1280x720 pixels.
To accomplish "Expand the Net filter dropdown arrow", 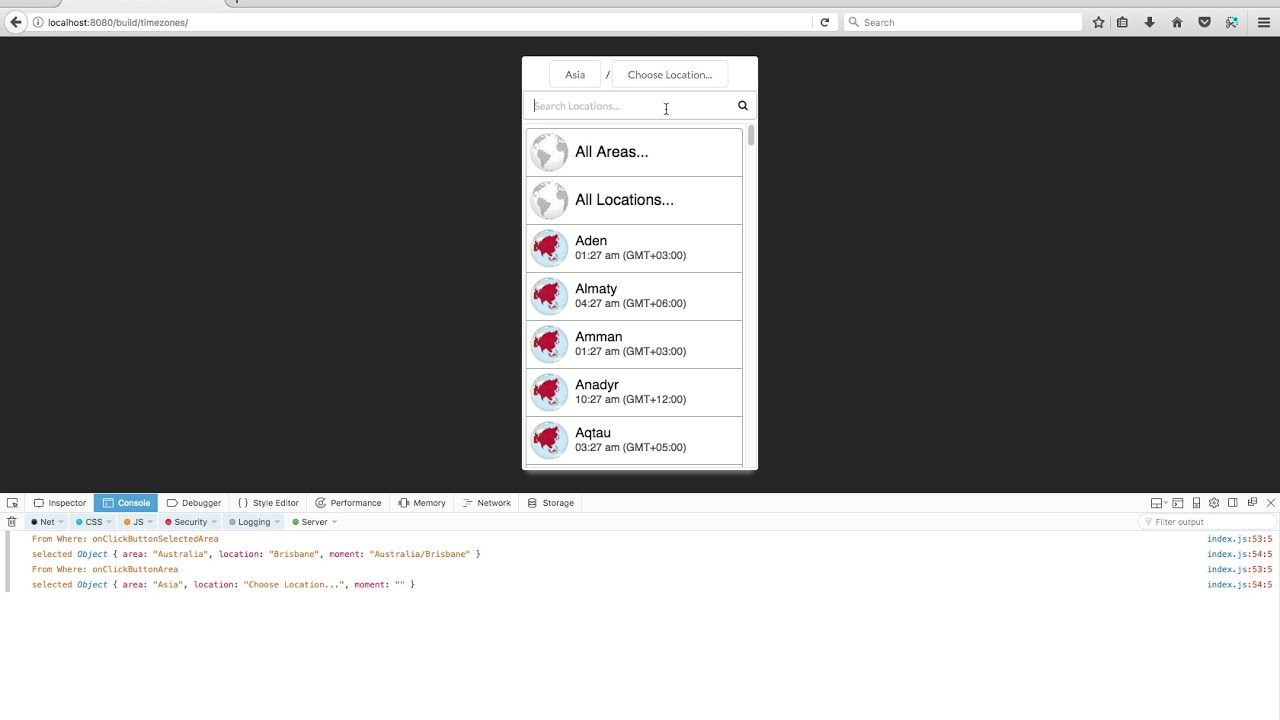I will click(61, 522).
